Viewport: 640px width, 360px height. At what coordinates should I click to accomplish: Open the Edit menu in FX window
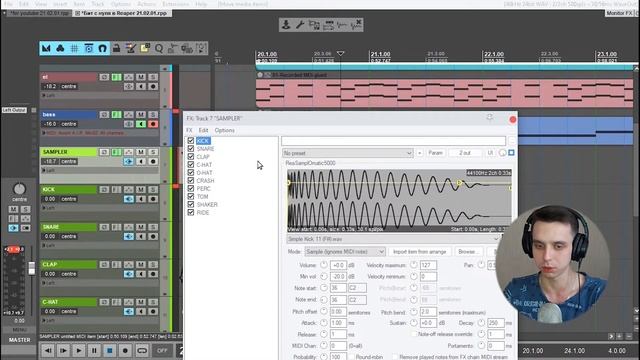[x=203, y=130]
